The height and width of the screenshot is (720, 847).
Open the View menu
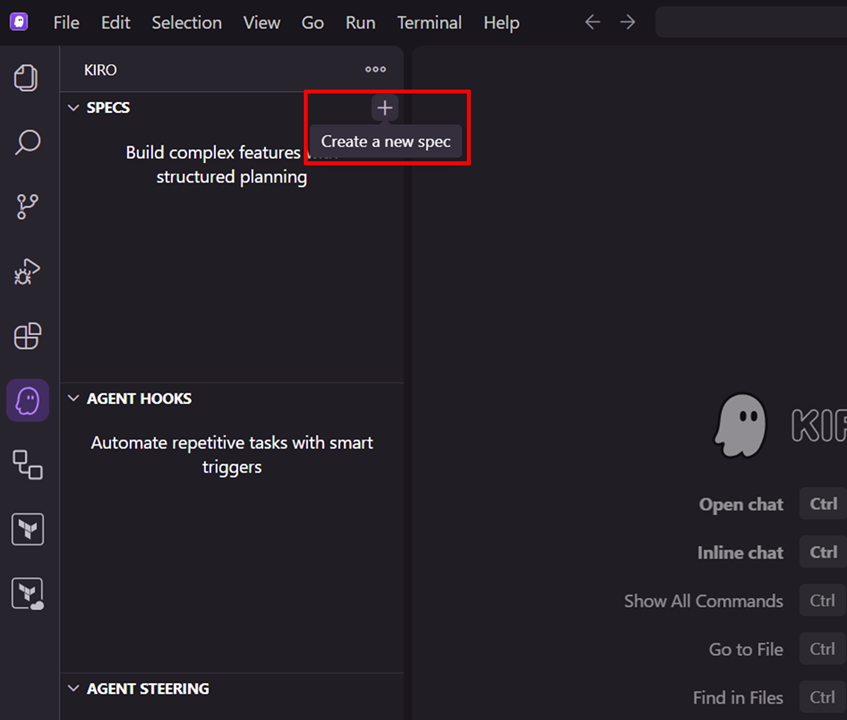click(261, 23)
